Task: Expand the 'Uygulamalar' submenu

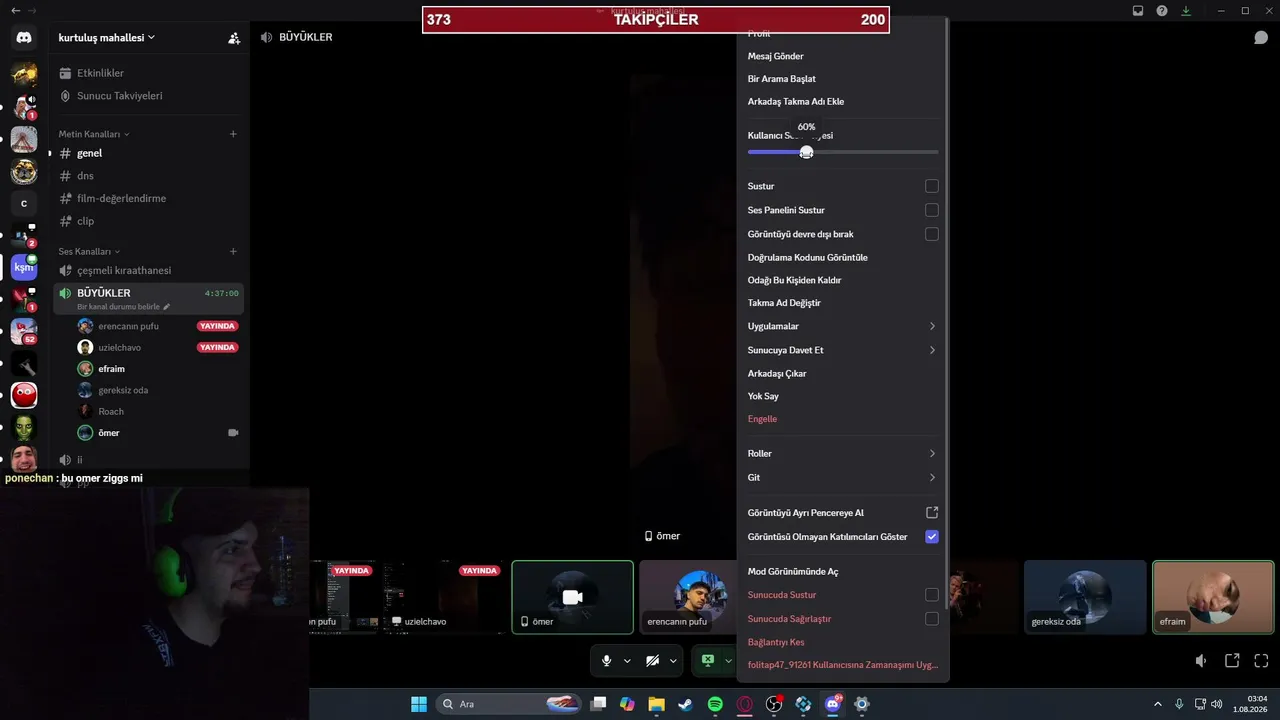Action: pyautogui.click(x=842, y=326)
